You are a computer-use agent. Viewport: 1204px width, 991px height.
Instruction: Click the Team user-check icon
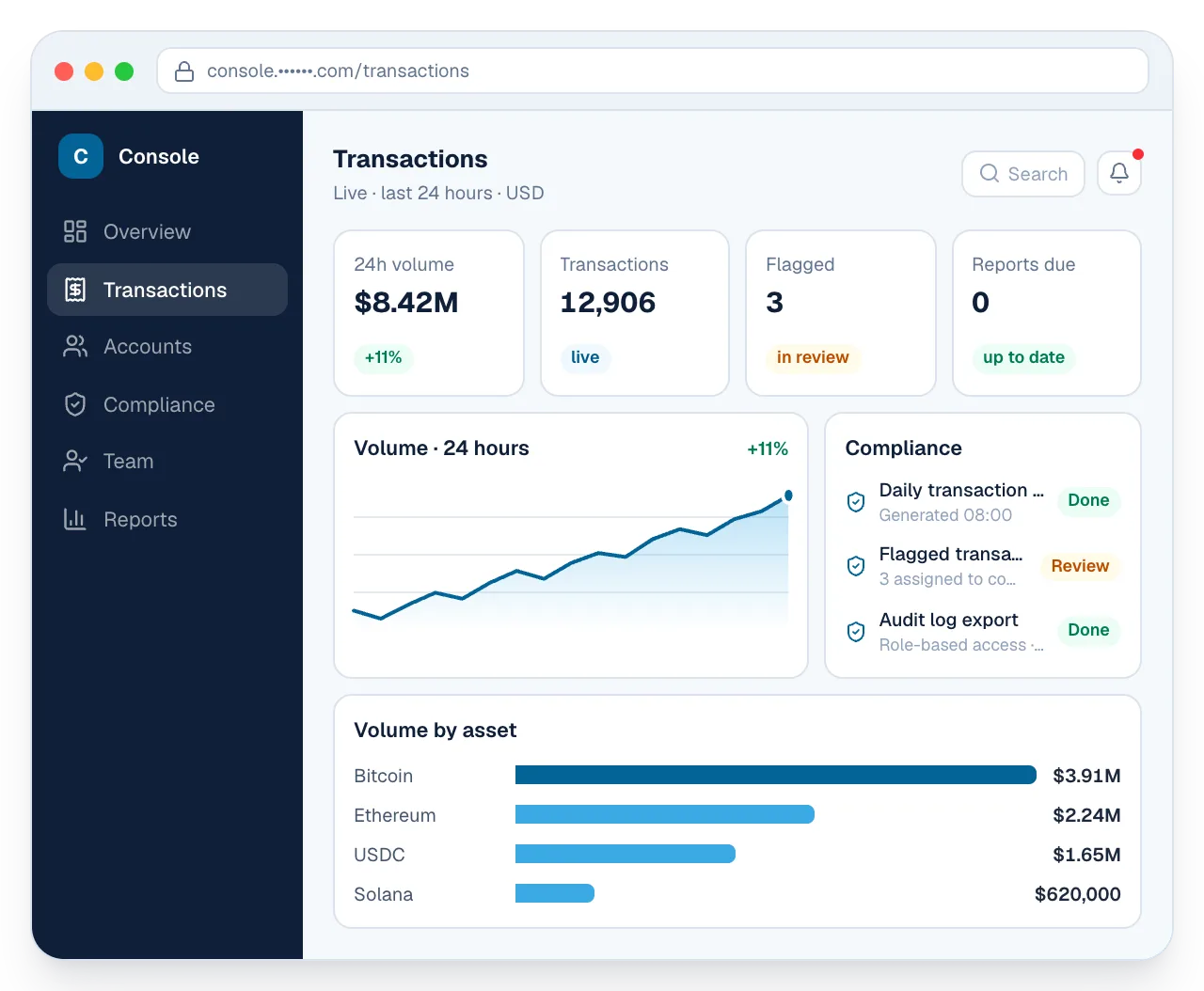75,461
